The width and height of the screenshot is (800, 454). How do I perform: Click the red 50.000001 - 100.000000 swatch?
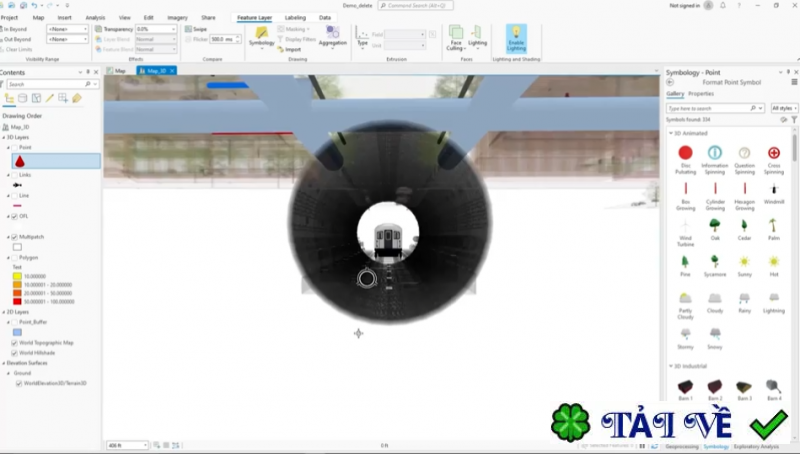pos(17,302)
